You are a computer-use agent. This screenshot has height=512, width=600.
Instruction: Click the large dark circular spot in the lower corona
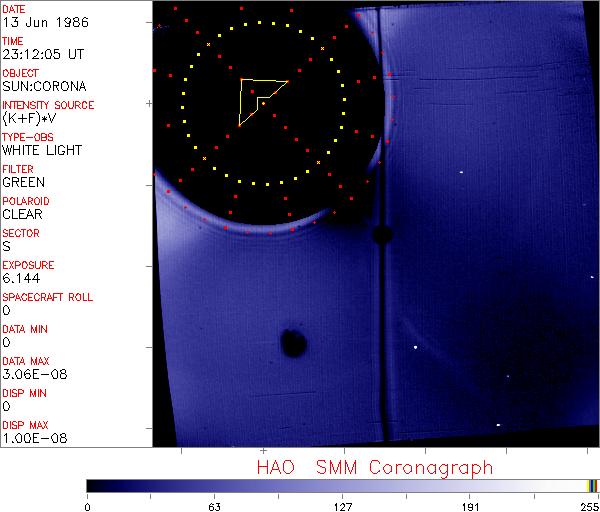pos(293,343)
